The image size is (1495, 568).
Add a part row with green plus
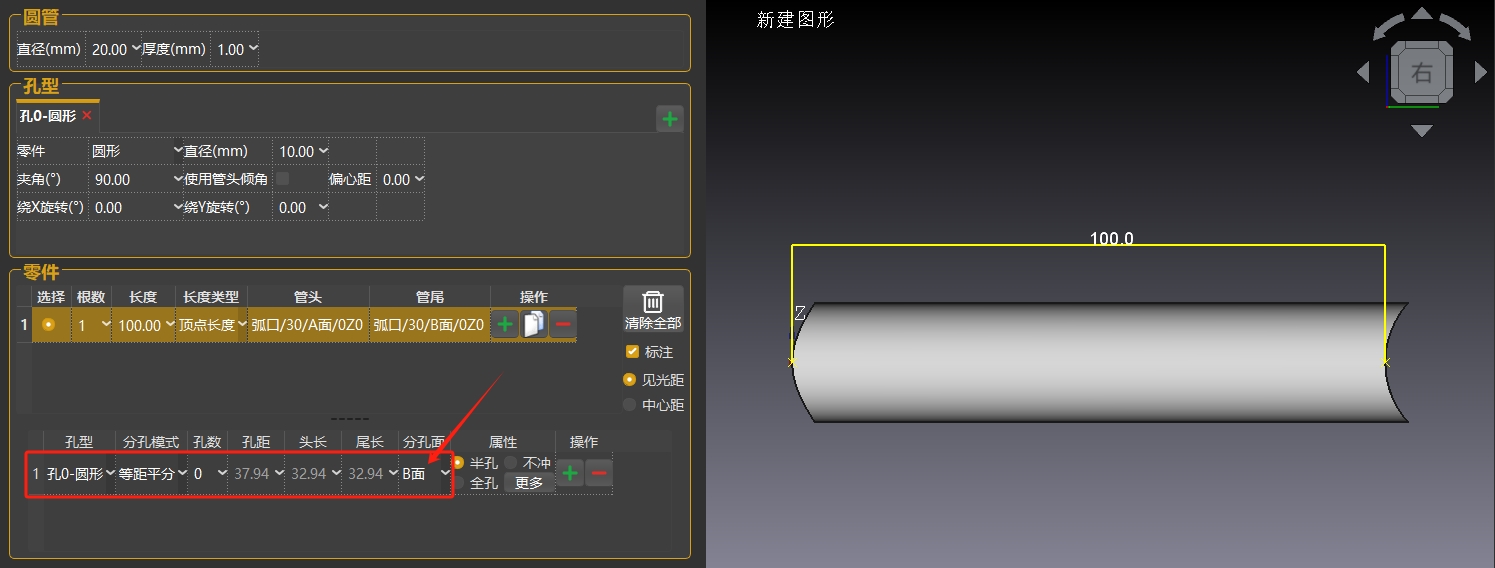(505, 325)
